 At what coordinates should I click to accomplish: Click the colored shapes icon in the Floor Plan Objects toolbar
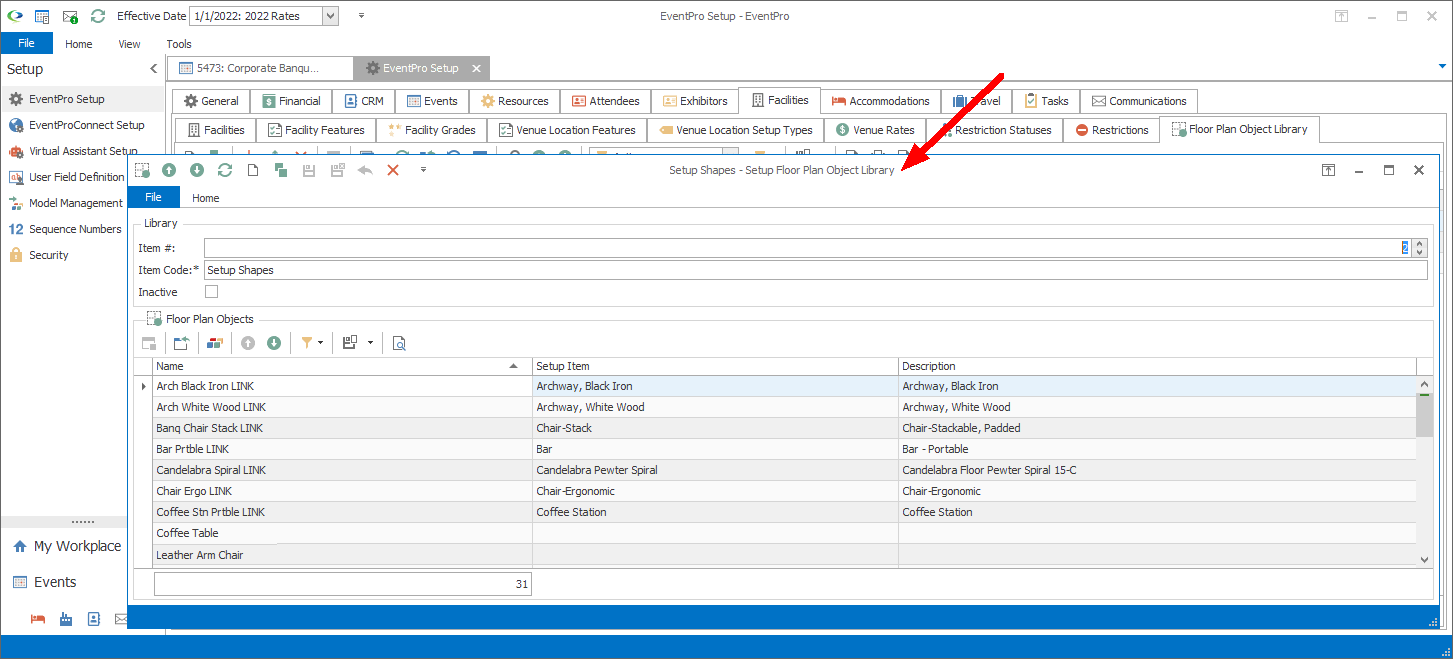(x=215, y=343)
